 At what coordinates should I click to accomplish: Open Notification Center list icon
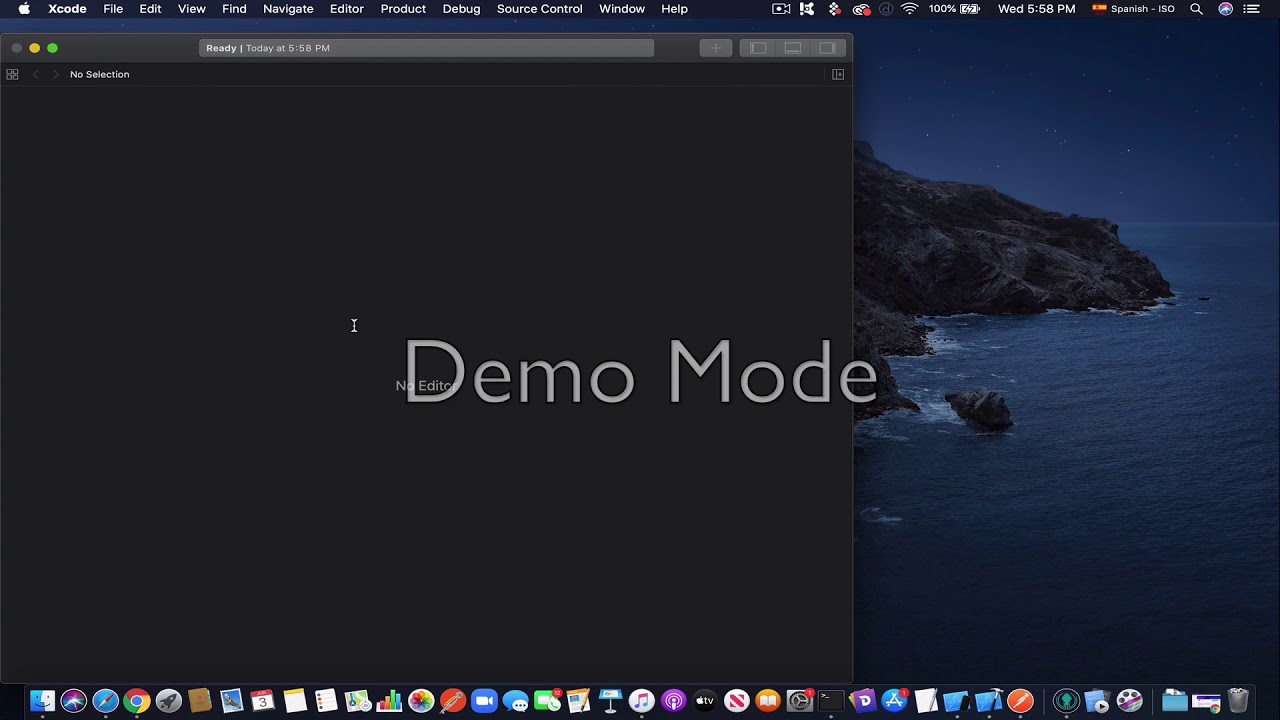pyautogui.click(x=1251, y=9)
